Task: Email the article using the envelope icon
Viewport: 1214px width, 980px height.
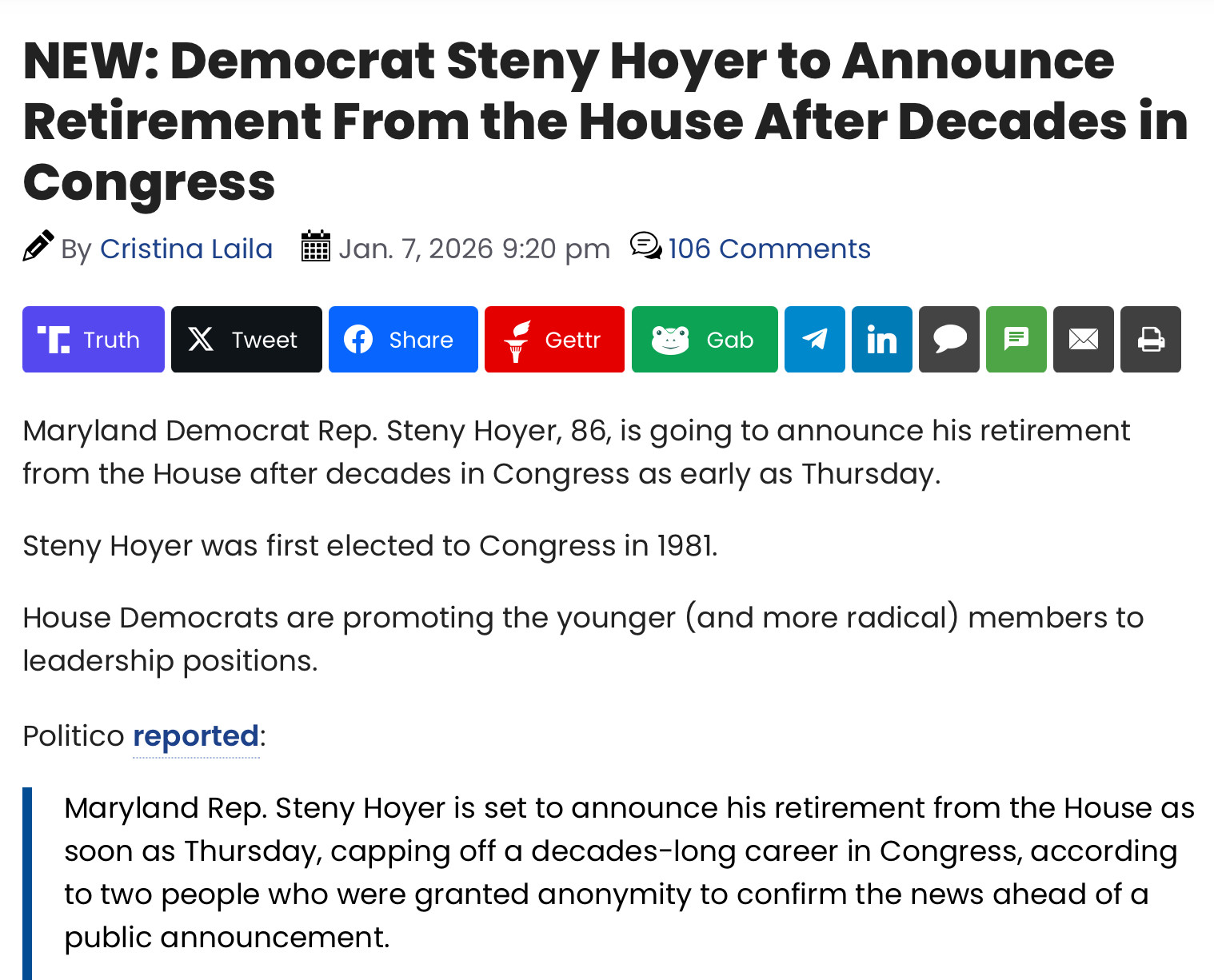Action: (1083, 340)
